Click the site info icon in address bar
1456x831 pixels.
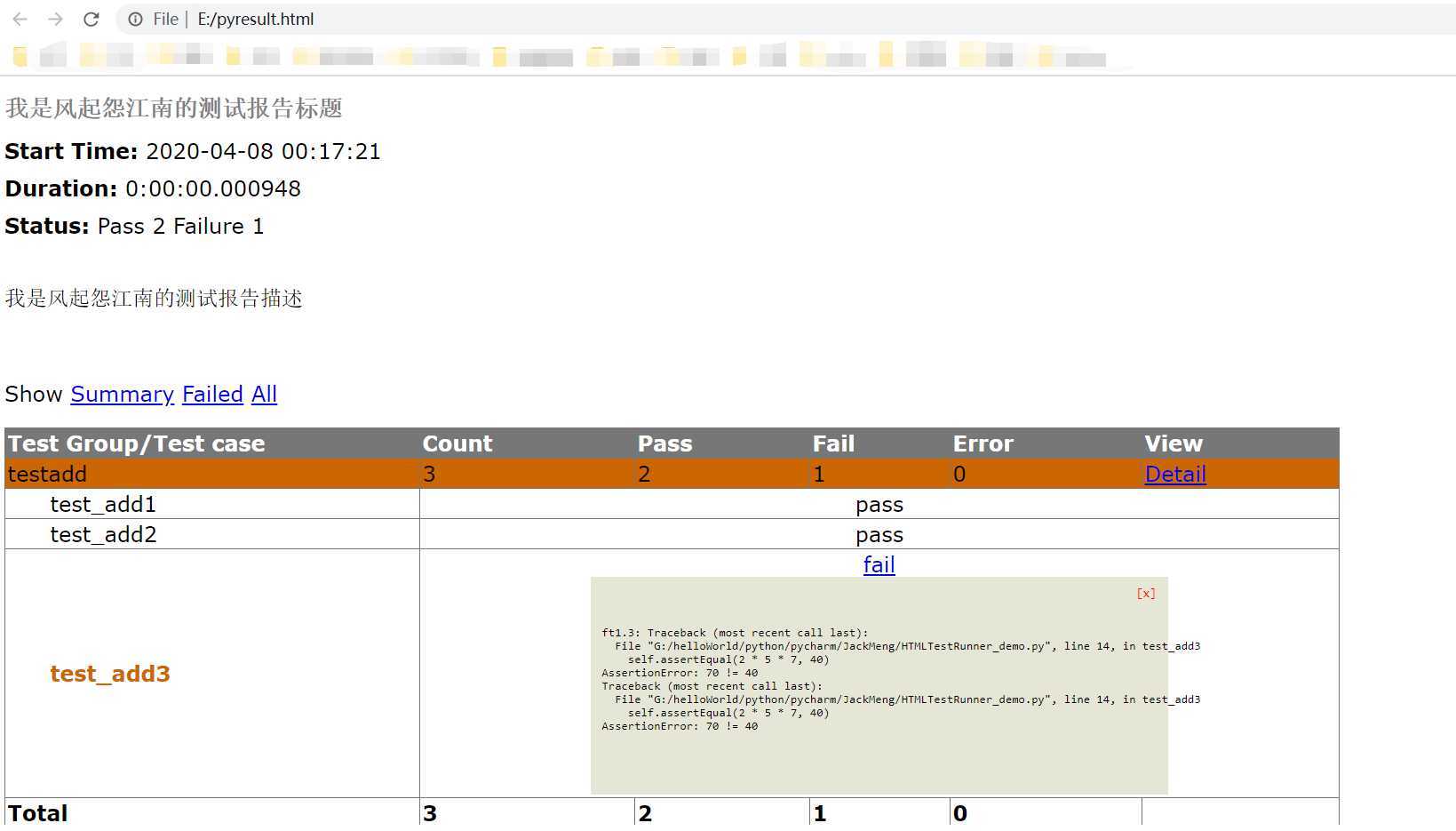(135, 19)
